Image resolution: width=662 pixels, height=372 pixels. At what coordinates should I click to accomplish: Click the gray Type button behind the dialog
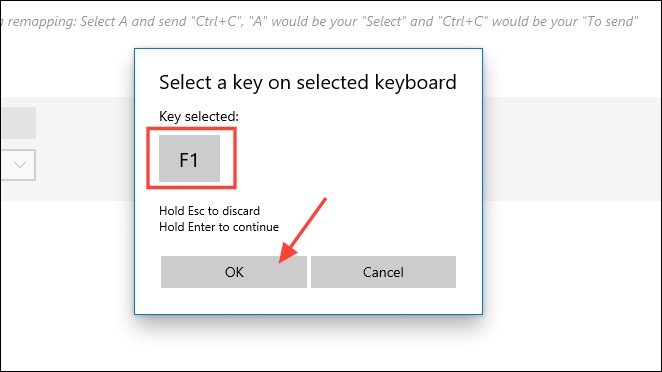pos(19,123)
